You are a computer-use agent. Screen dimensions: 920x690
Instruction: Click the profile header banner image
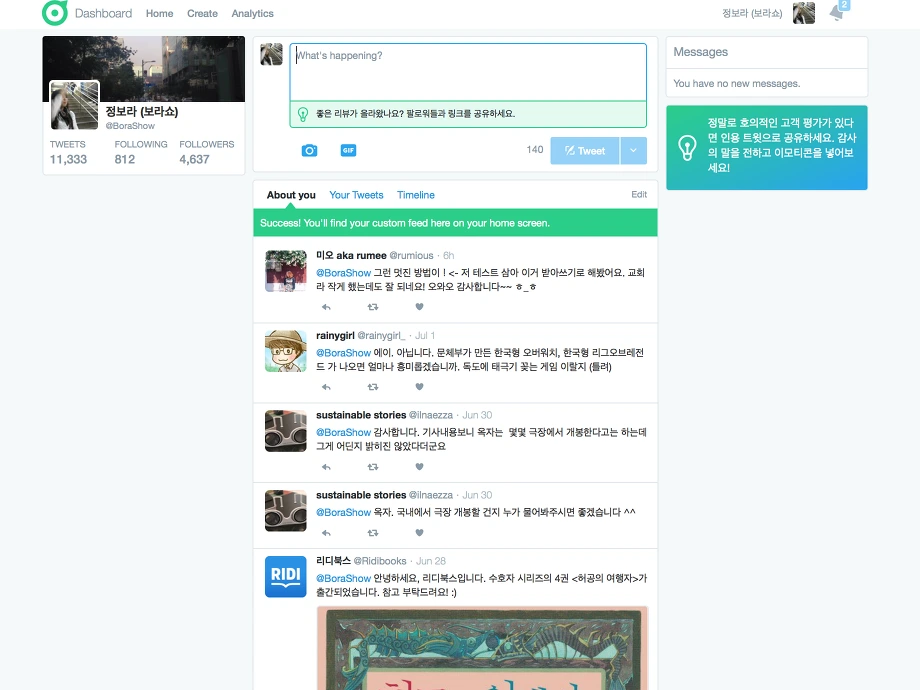coord(144,68)
